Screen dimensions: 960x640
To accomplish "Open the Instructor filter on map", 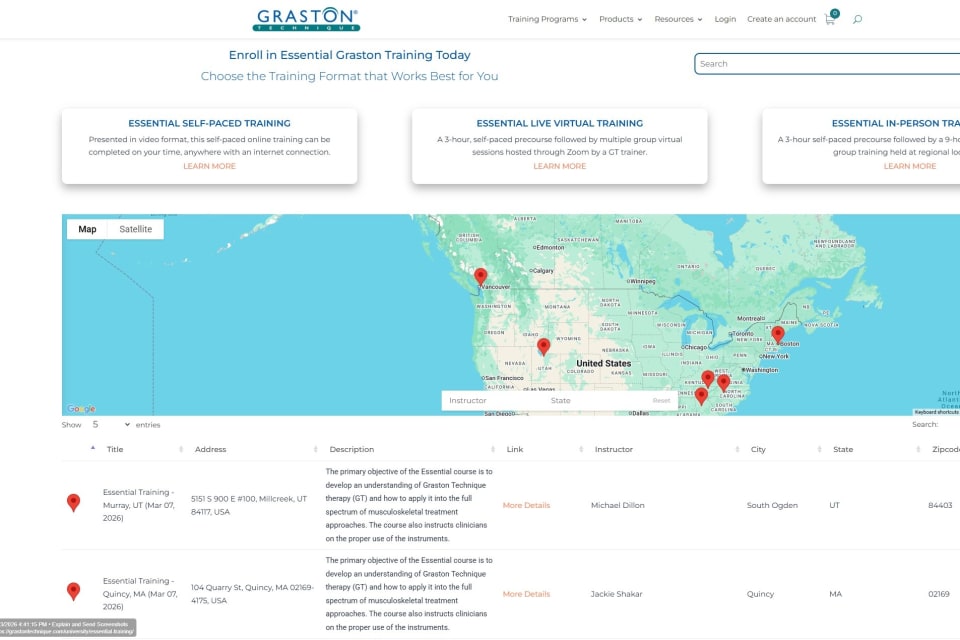I will pyautogui.click(x=492, y=401).
